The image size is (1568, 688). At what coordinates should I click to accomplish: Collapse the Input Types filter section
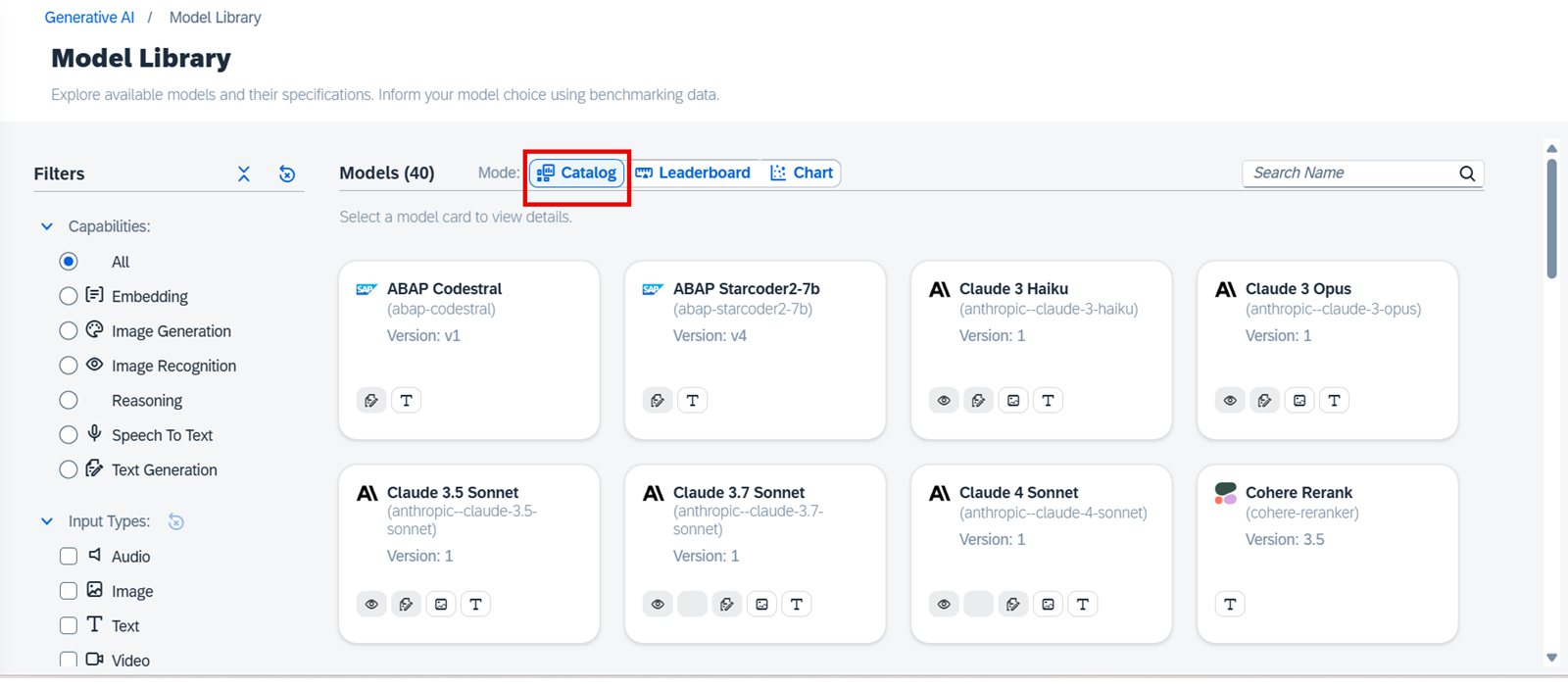pyautogui.click(x=47, y=521)
